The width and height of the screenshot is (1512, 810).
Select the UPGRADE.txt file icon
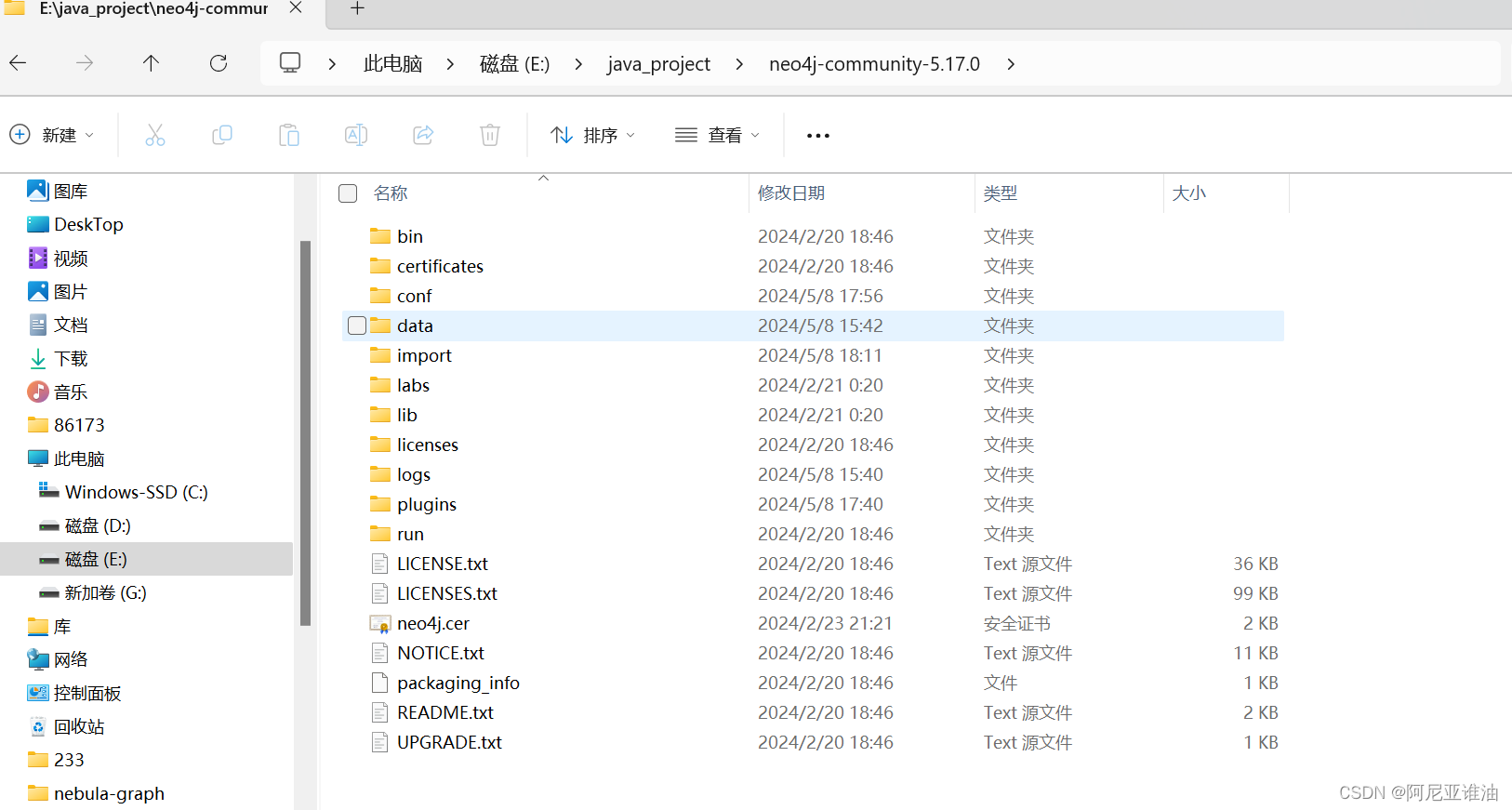pos(379,742)
